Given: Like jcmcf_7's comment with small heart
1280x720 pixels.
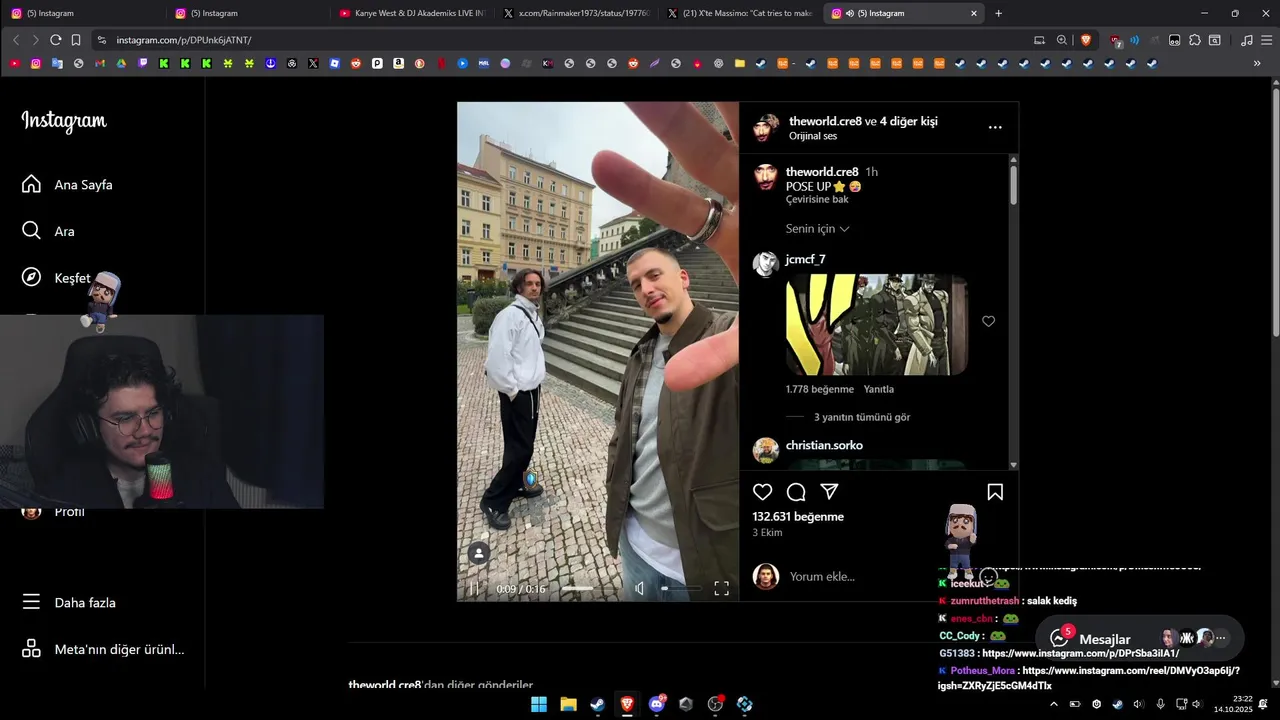Looking at the screenshot, I should pos(988,321).
